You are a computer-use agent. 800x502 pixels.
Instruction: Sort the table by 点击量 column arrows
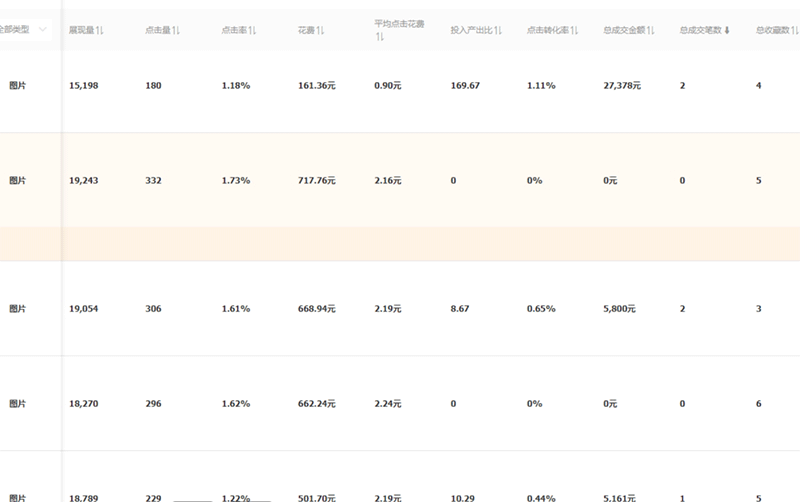pos(176,31)
